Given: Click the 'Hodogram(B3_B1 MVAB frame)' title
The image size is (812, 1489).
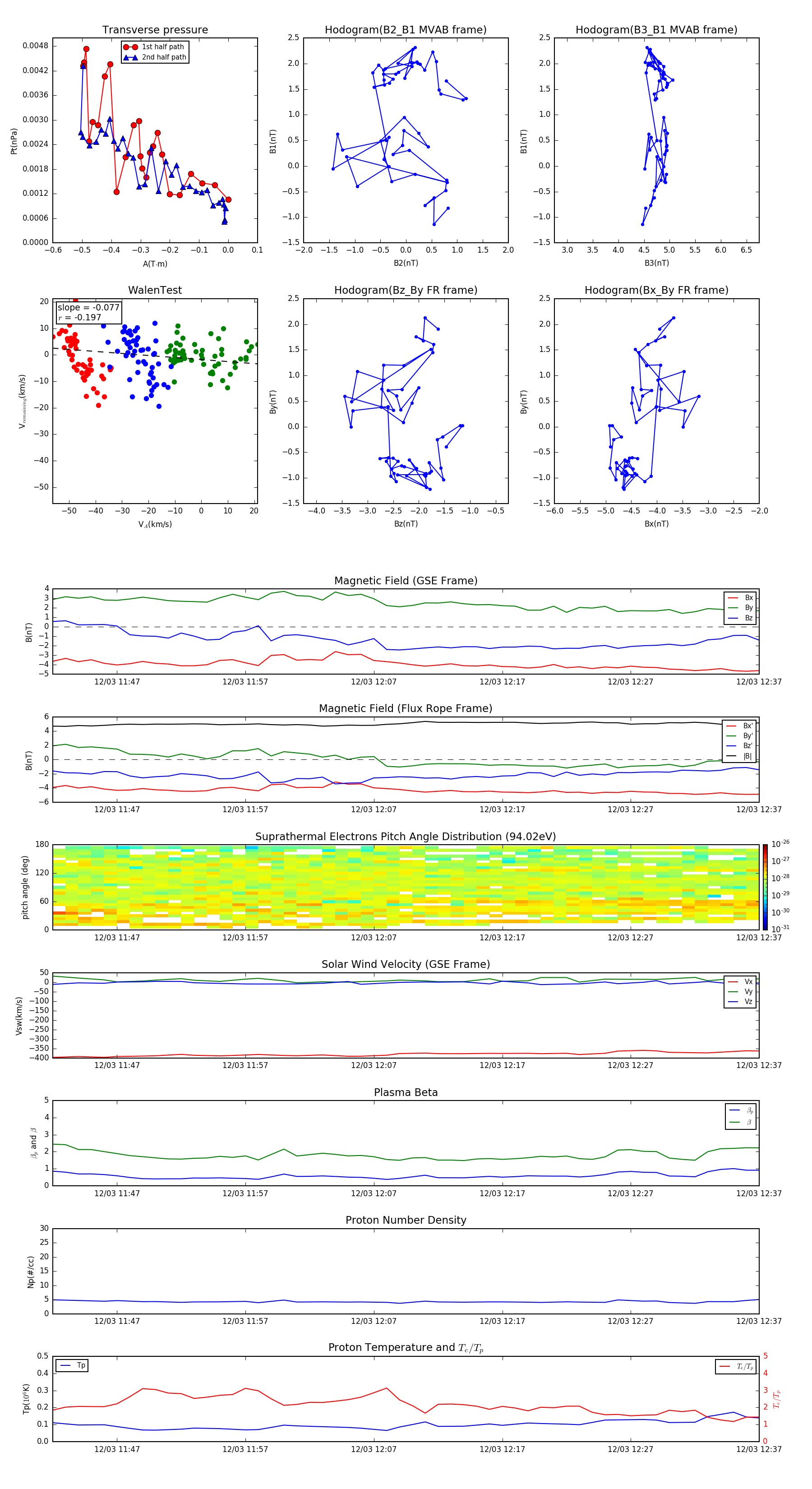Looking at the screenshot, I should tap(656, 30).
